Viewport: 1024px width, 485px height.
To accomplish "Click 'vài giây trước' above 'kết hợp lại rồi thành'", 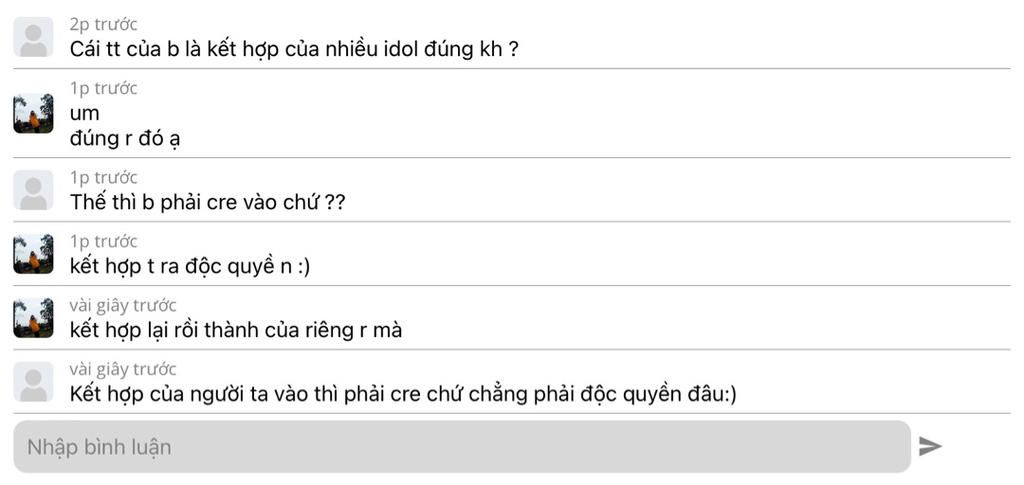I will pos(122,305).
